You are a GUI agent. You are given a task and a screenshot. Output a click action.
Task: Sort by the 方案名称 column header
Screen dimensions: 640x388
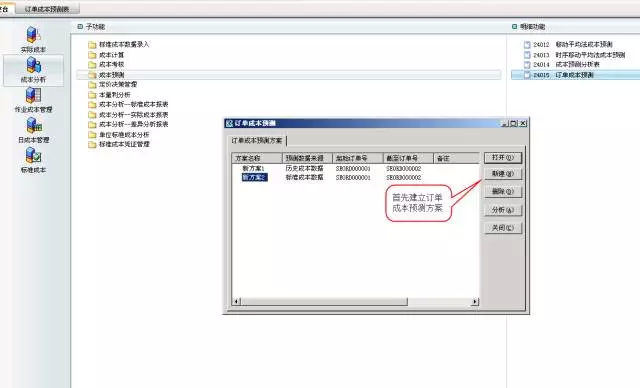[x=257, y=158]
